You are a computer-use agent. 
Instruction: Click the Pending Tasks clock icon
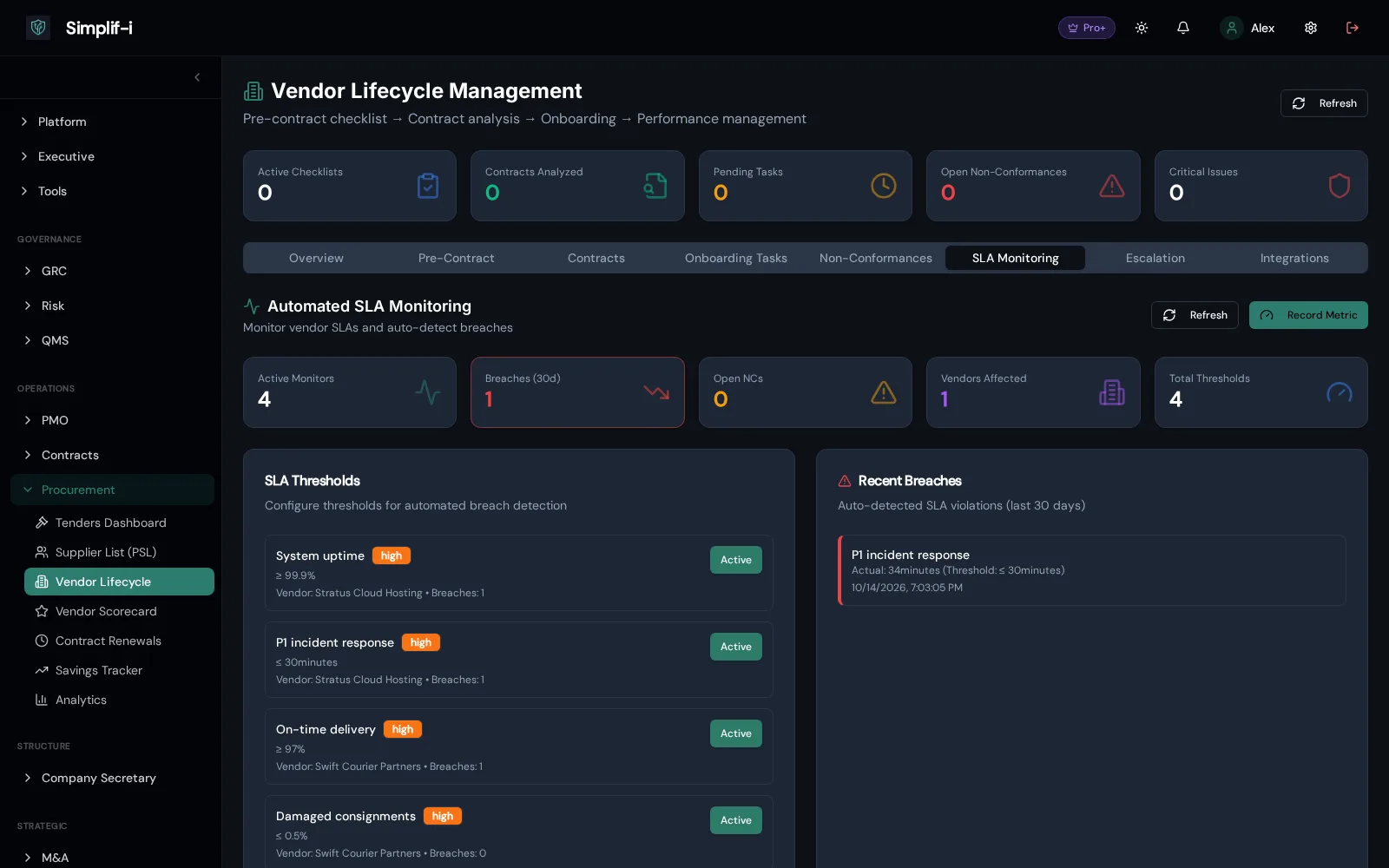884,186
